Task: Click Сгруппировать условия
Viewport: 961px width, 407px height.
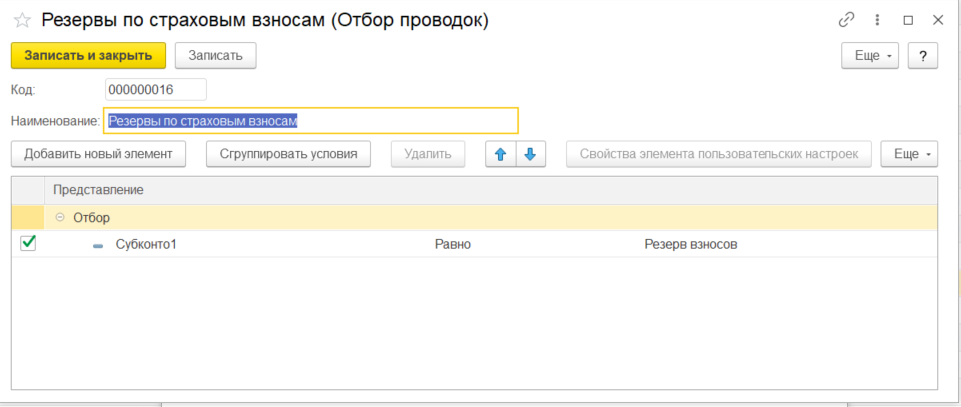Action: click(x=288, y=154)
